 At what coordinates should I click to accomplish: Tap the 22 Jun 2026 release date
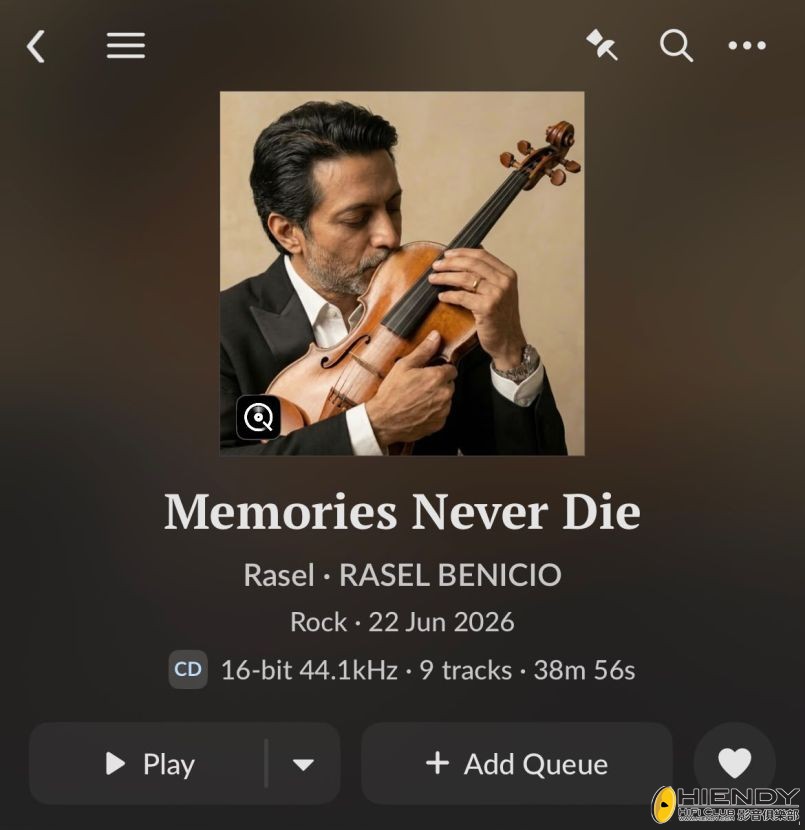click(441, 621)
